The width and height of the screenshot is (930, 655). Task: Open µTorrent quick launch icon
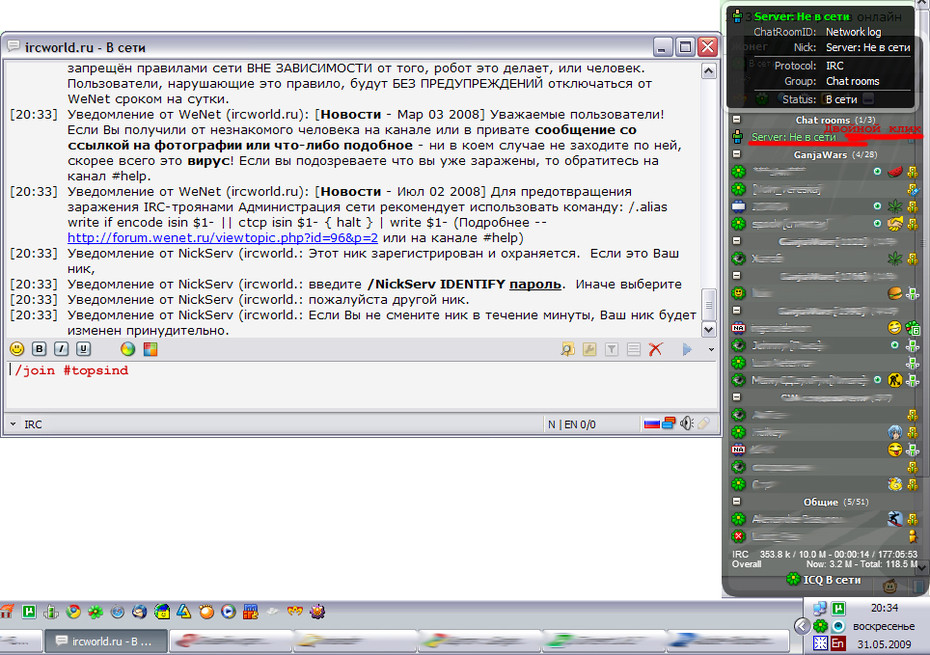[x=28, y=611]
